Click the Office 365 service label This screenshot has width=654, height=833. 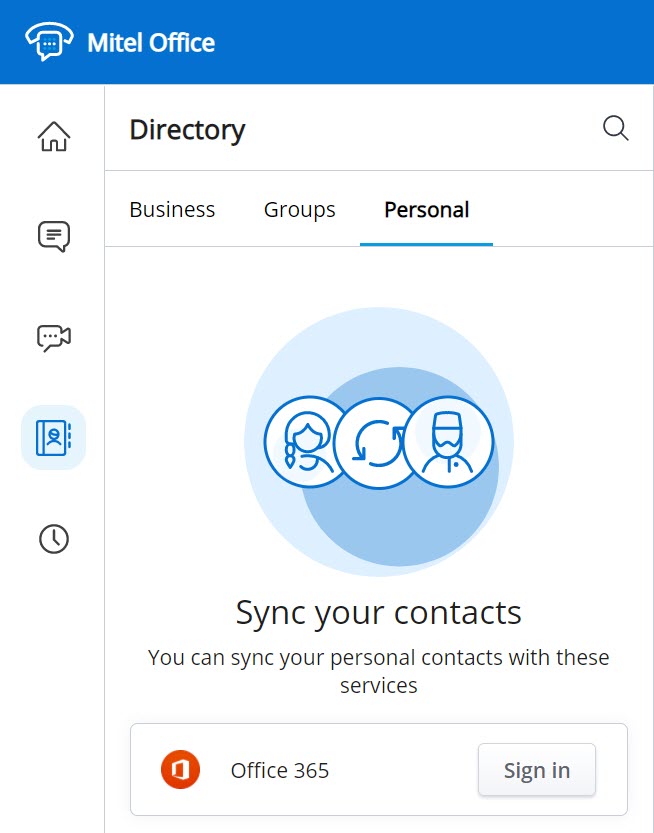279,770
